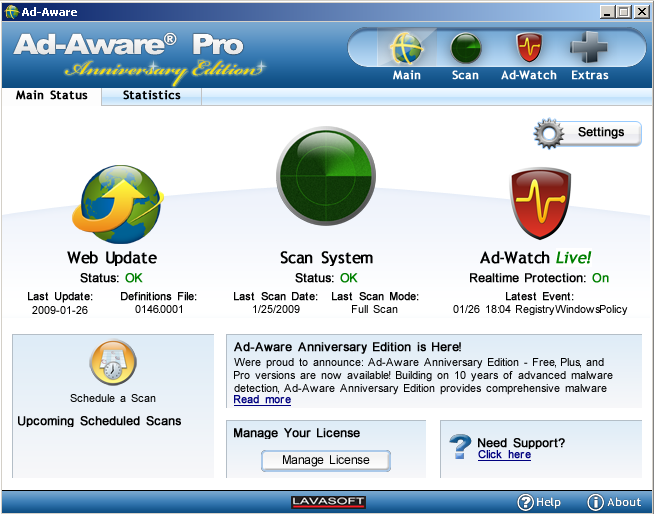Click the Ad-Watch Live! heading
The width and height of the screenshot is (654, 514).
(536, 258)
